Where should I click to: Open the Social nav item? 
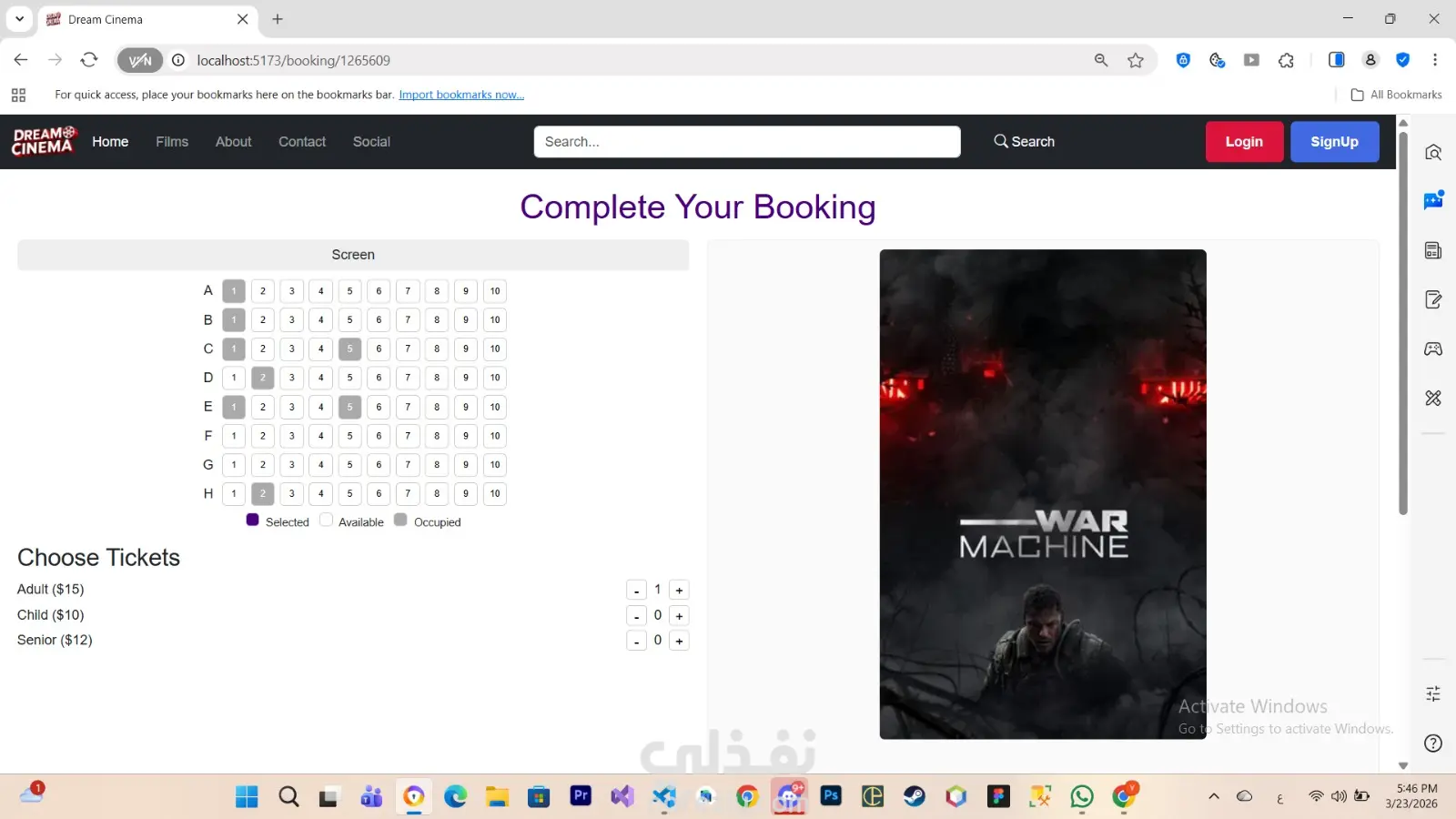371,142
